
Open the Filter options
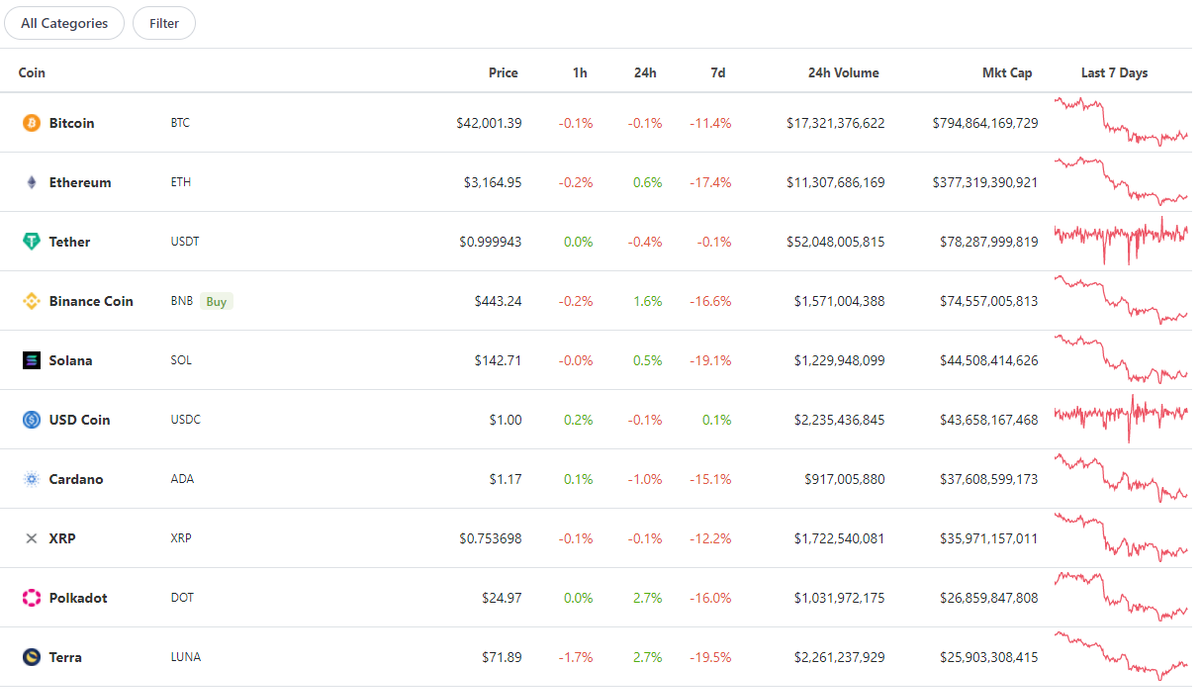tap(164, 23)
